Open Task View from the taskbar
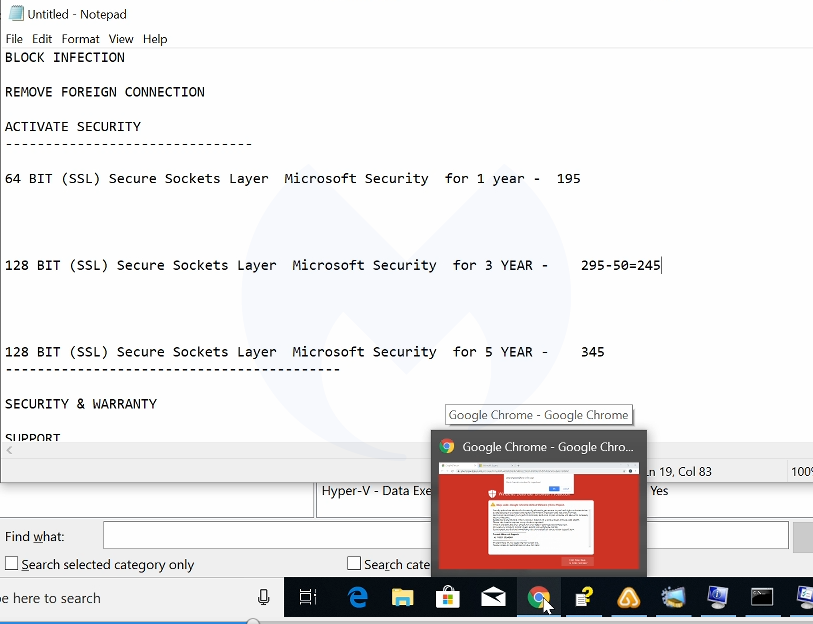The width and height of the screenshot is (813, 624). [x=308, y=598]
